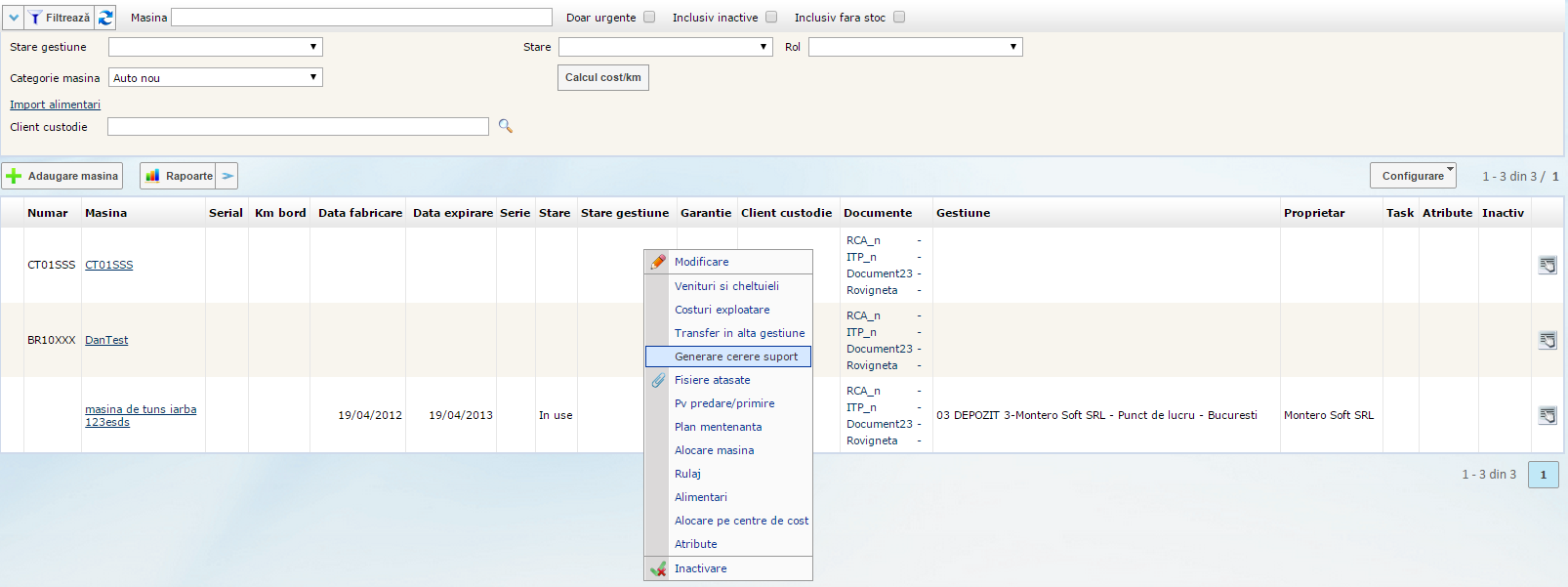
Task: Select Generare cerere suport menu item
Action: [735, 356]
